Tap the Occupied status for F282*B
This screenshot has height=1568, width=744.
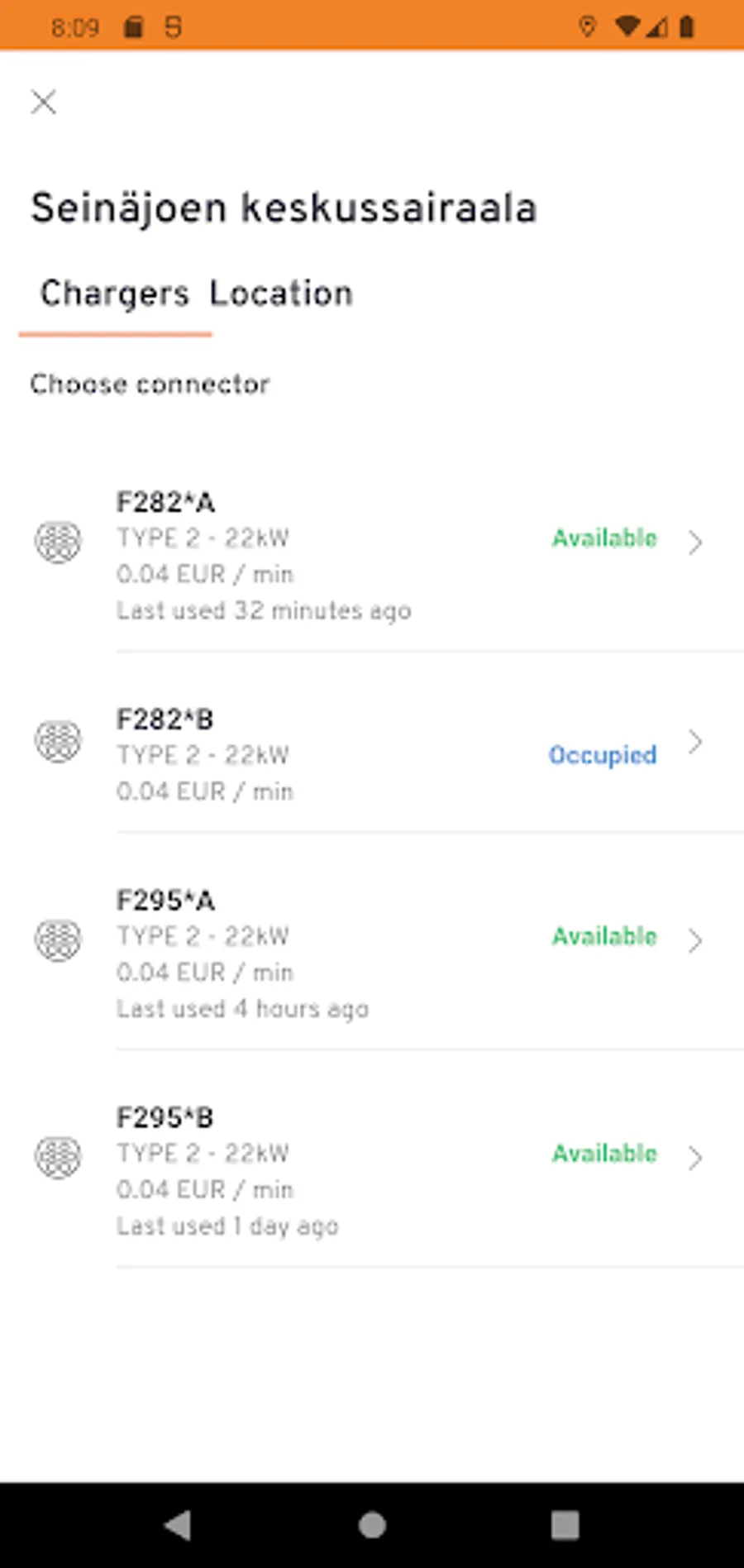pos(603,755)
